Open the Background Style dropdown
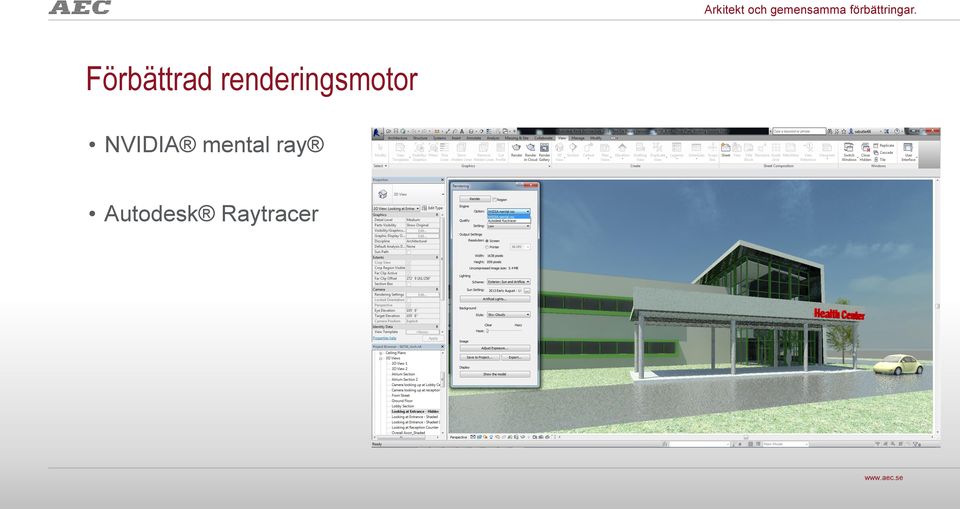960x509 pixels. (x=508, y=315)
